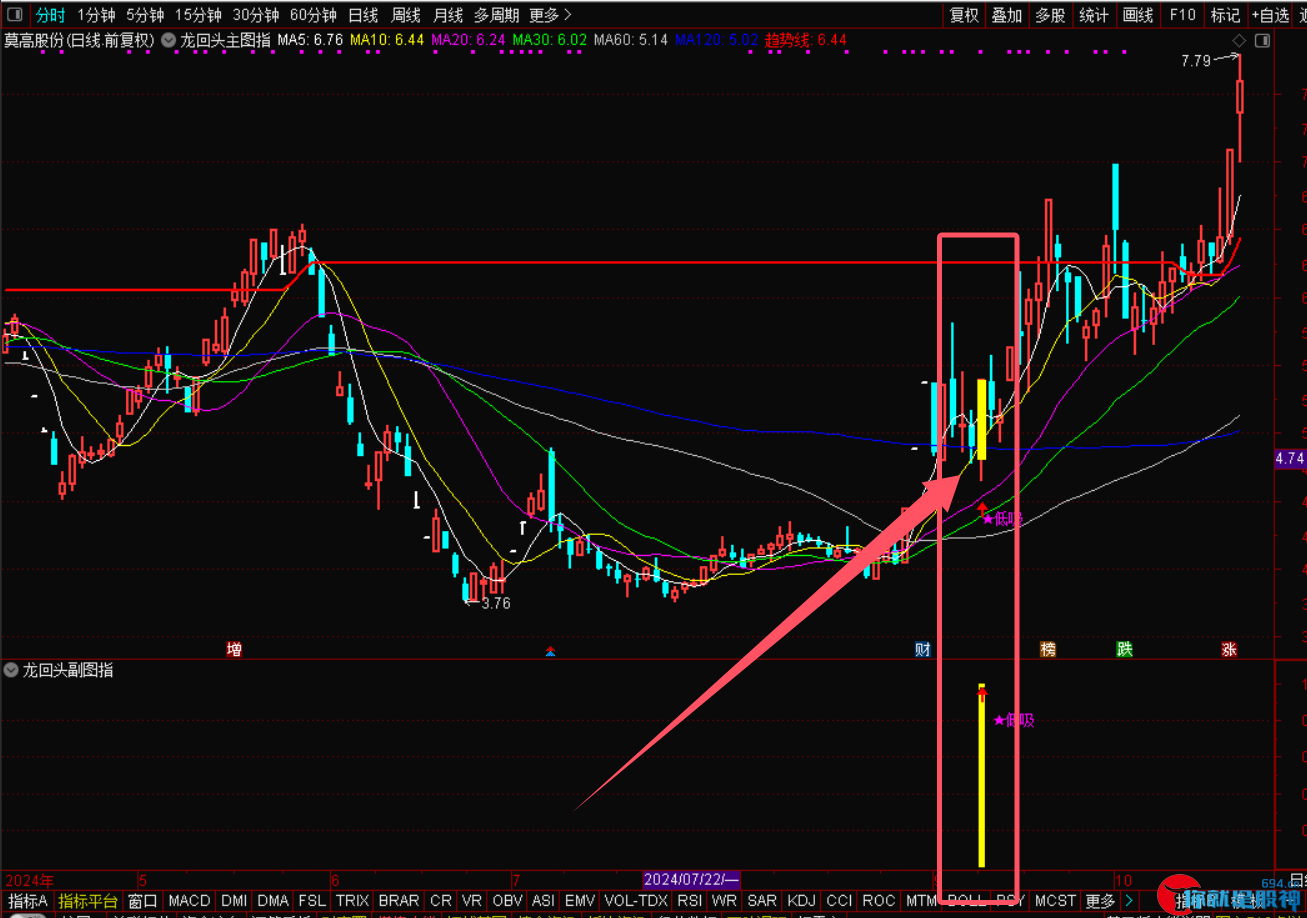Select KDJ indicator
This screenshot has width=1307, height=918.
pos(802,901)
